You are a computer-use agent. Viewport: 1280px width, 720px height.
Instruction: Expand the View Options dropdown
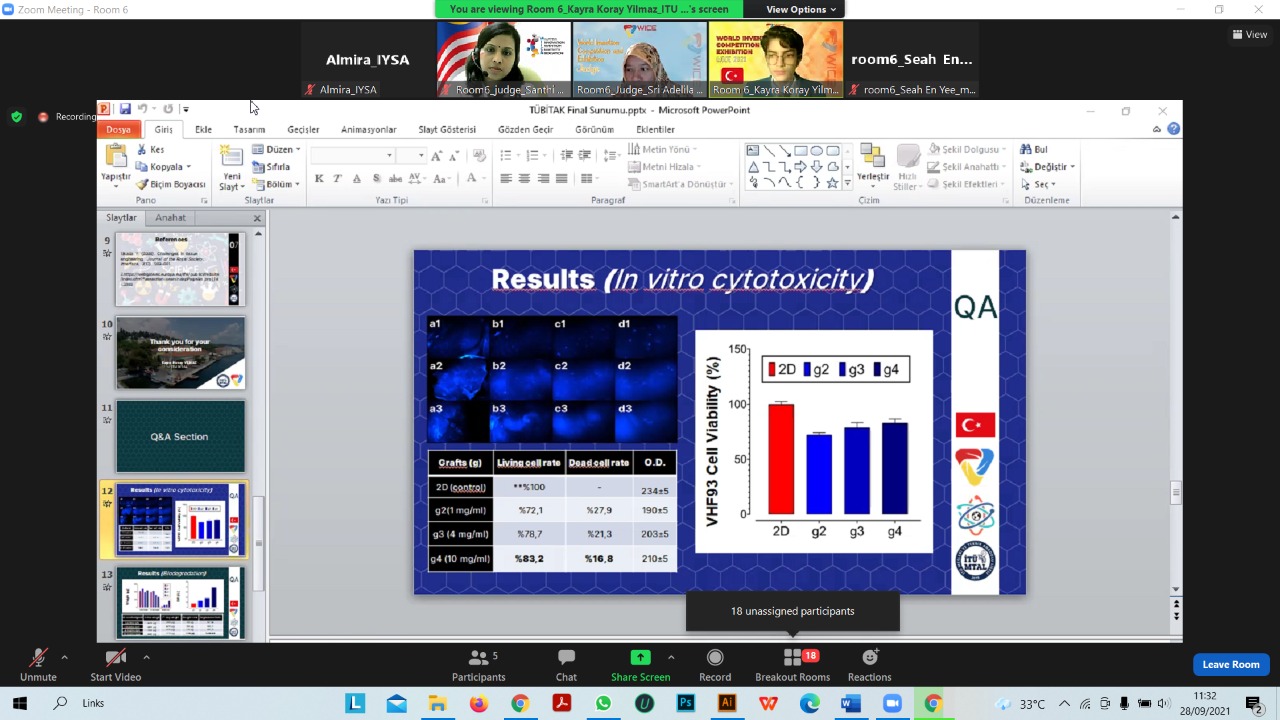coord(801,9)
